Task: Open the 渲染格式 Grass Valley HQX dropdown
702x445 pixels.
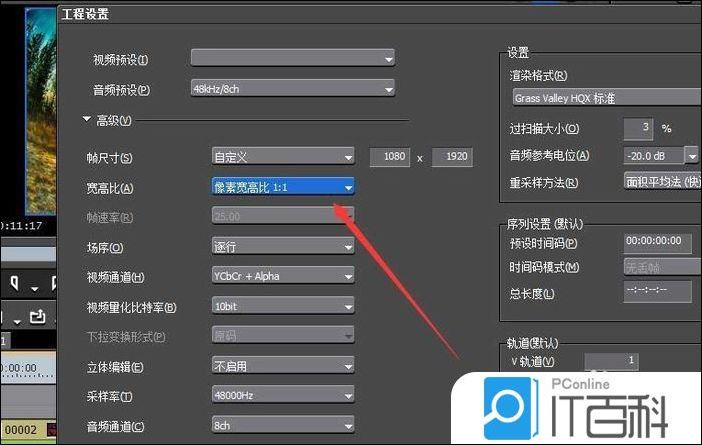Action: (x=607, y=98)
